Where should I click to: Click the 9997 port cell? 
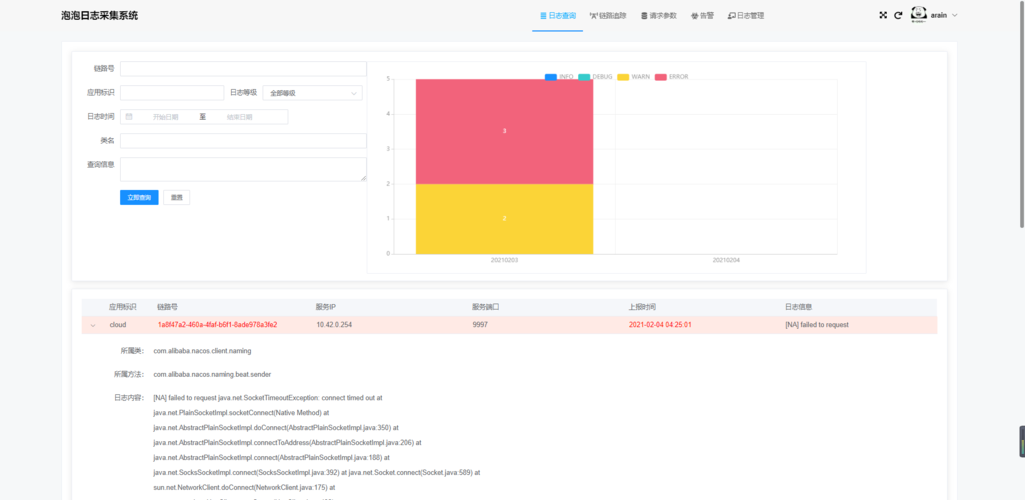coord(479,325)
